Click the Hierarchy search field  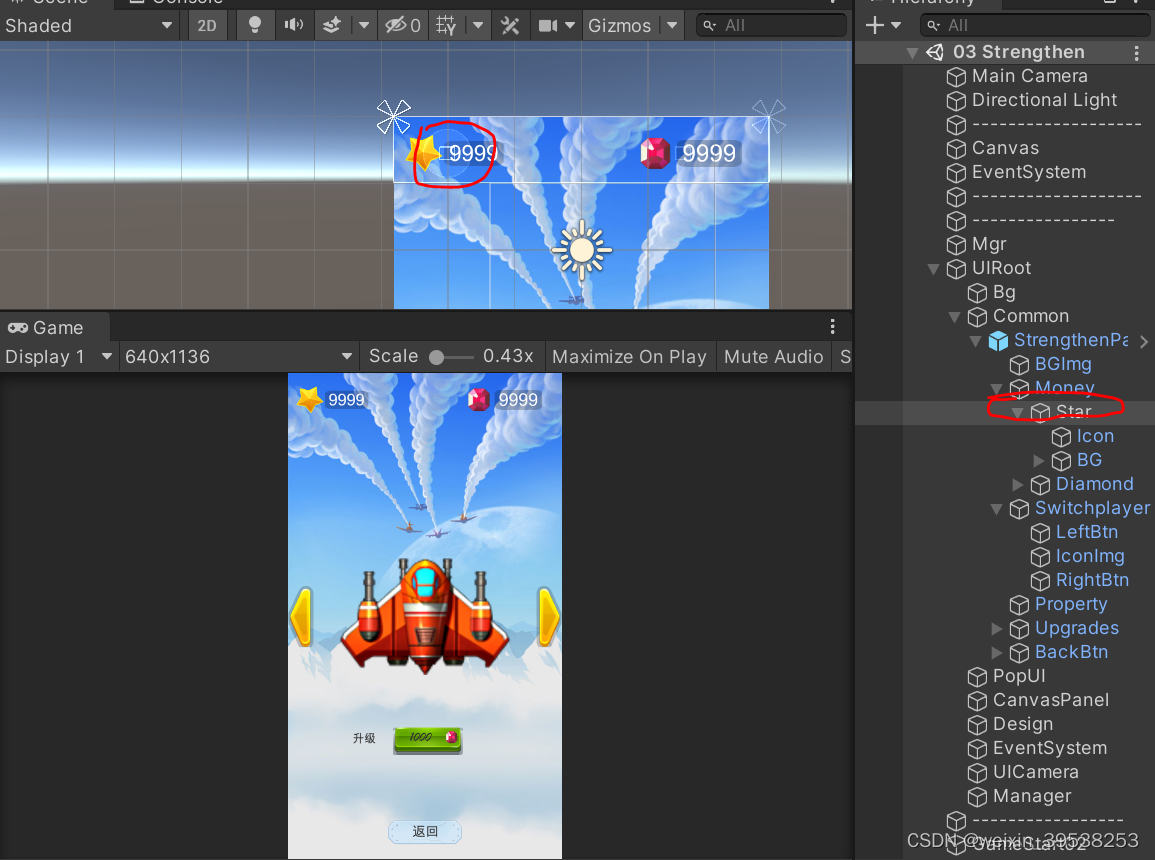[1035, 26]
